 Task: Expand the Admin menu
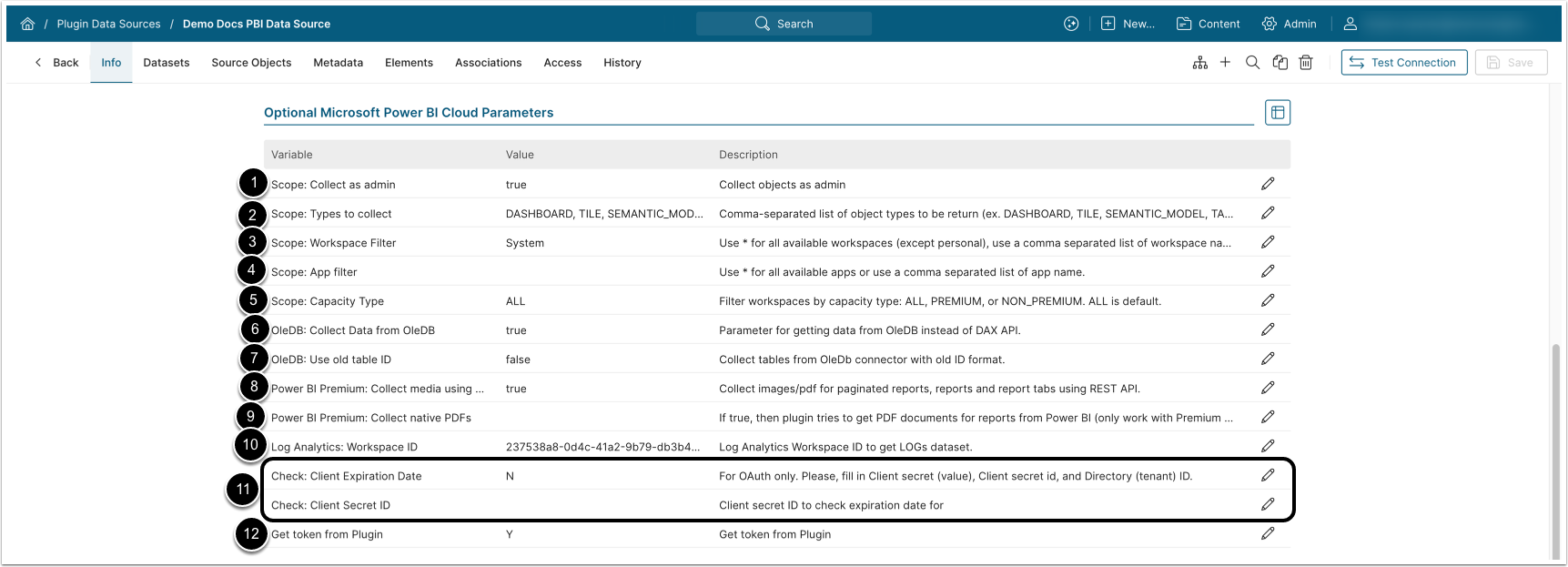(x=1290, y=25)
